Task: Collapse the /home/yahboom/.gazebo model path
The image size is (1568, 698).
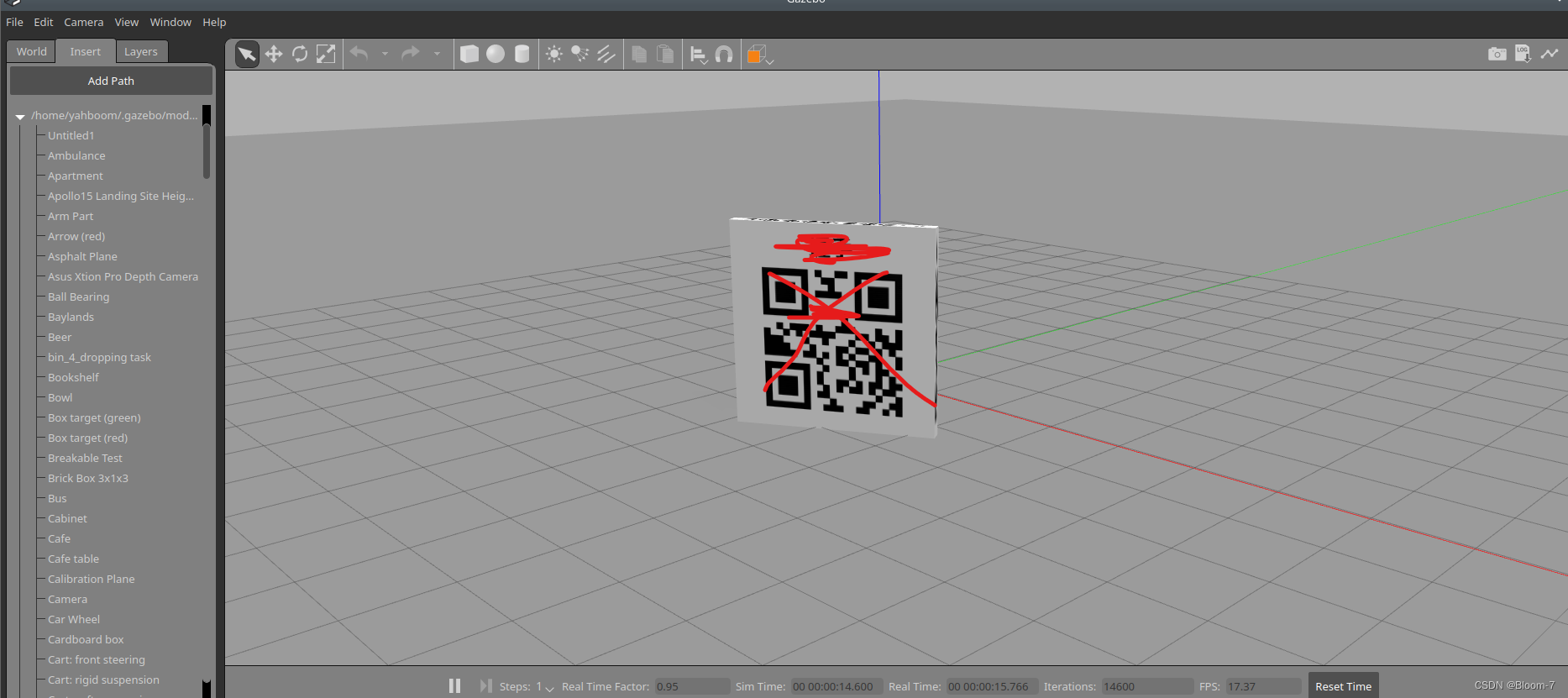Action: pyautogui.click(x=20, y=117)
